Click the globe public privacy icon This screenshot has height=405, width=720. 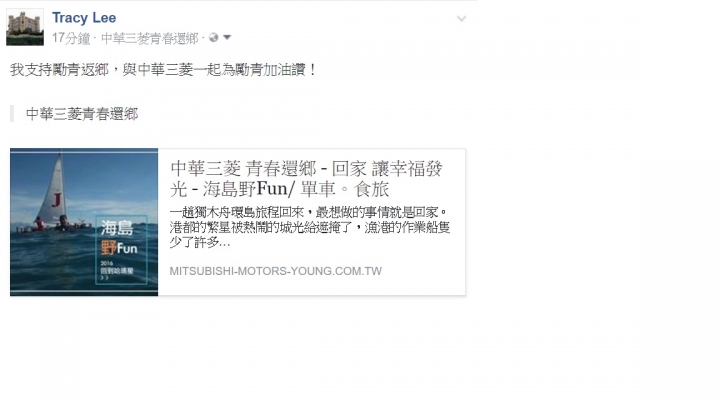[x=213, y=38]
